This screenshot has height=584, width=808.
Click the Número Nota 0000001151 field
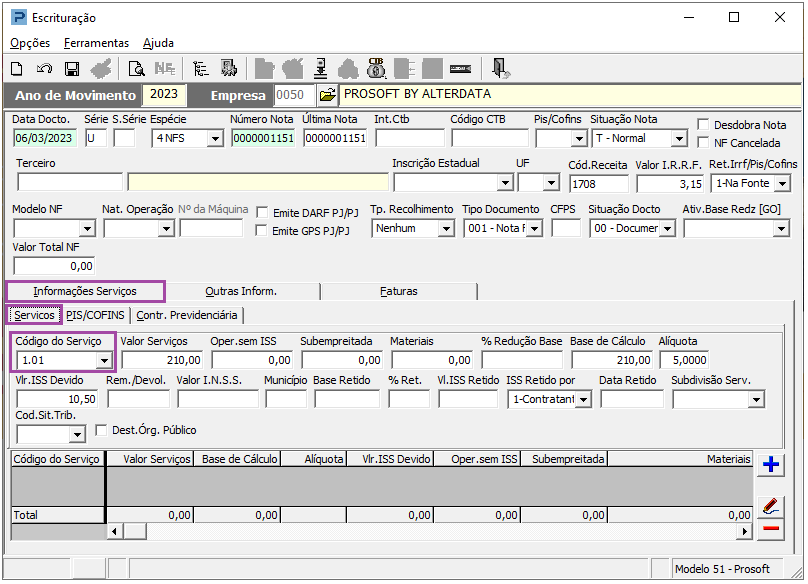tap(263, 138)
